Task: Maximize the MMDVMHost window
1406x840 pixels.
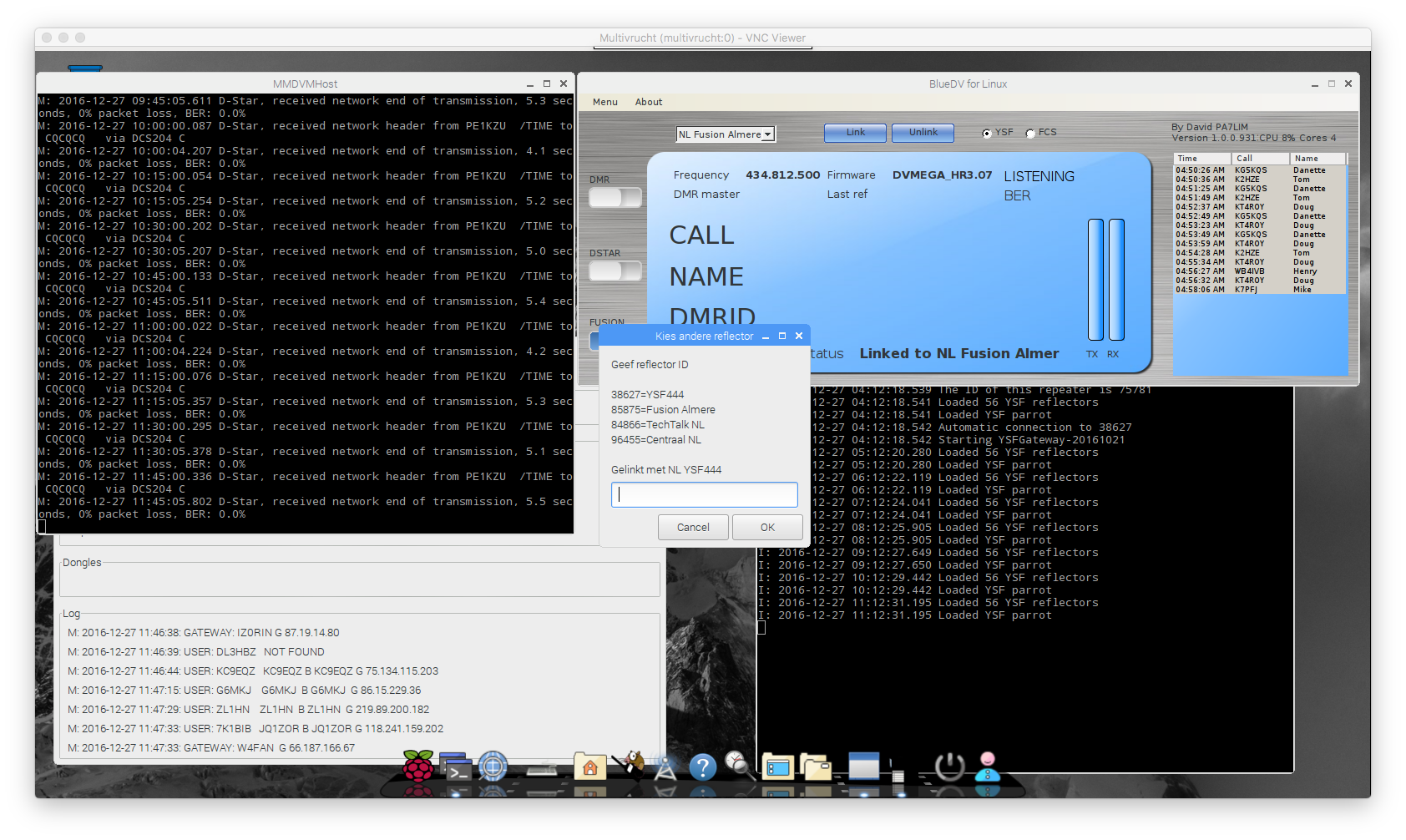Action: pos(547,83)
